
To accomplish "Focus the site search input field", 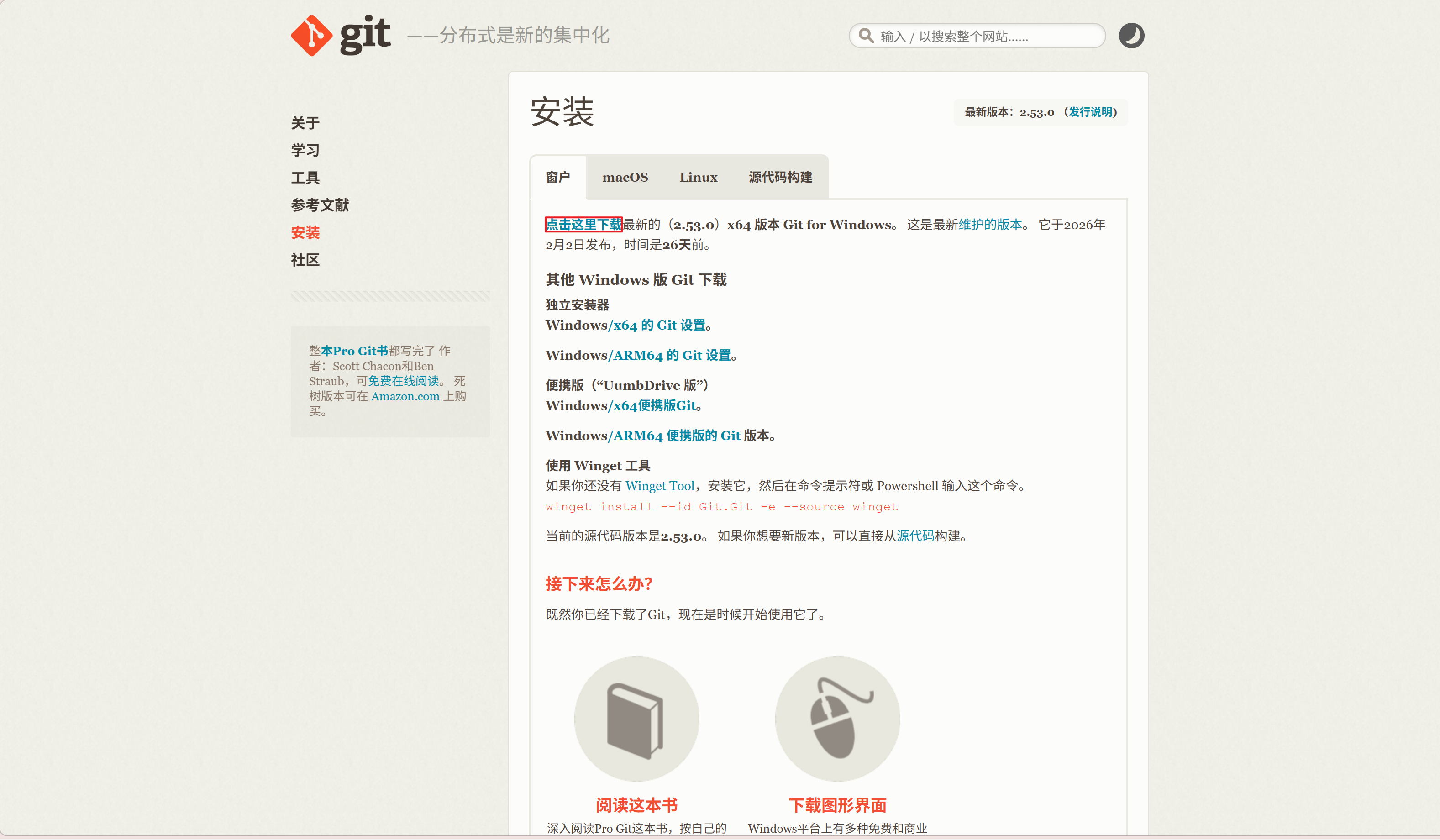I will (x=983, y=36).
